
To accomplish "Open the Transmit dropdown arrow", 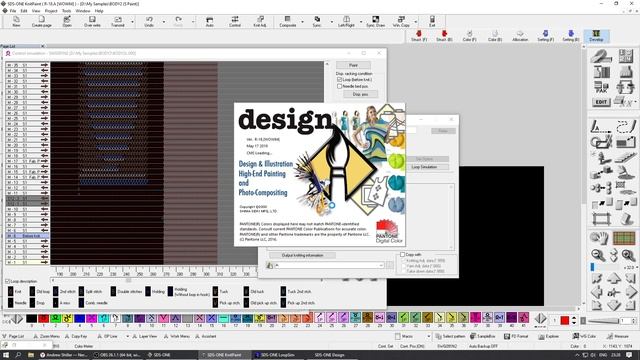I will point(132,22).
